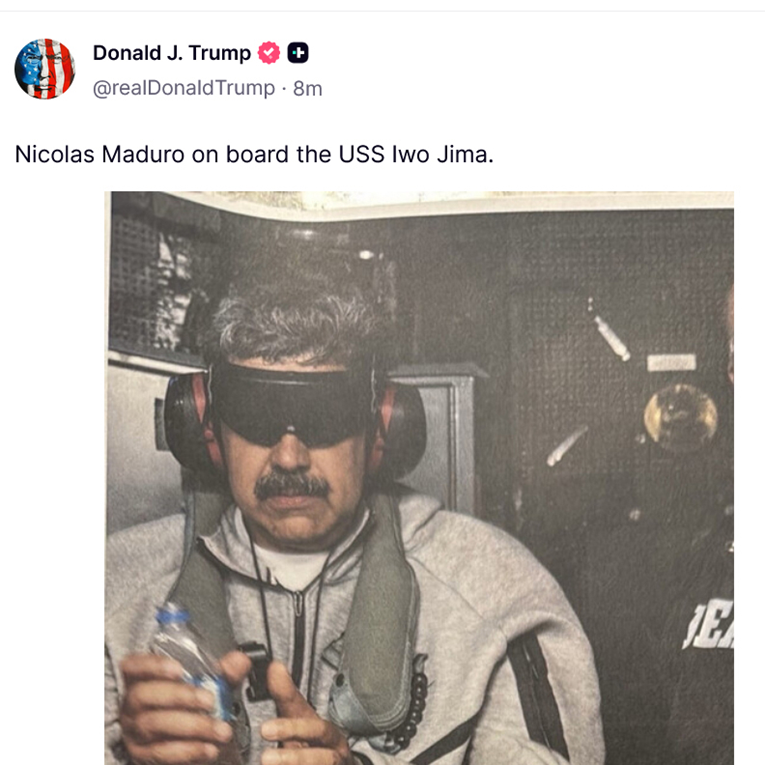
Task: Click the red verified checkmark badge
Action: [x=269, y=53]
